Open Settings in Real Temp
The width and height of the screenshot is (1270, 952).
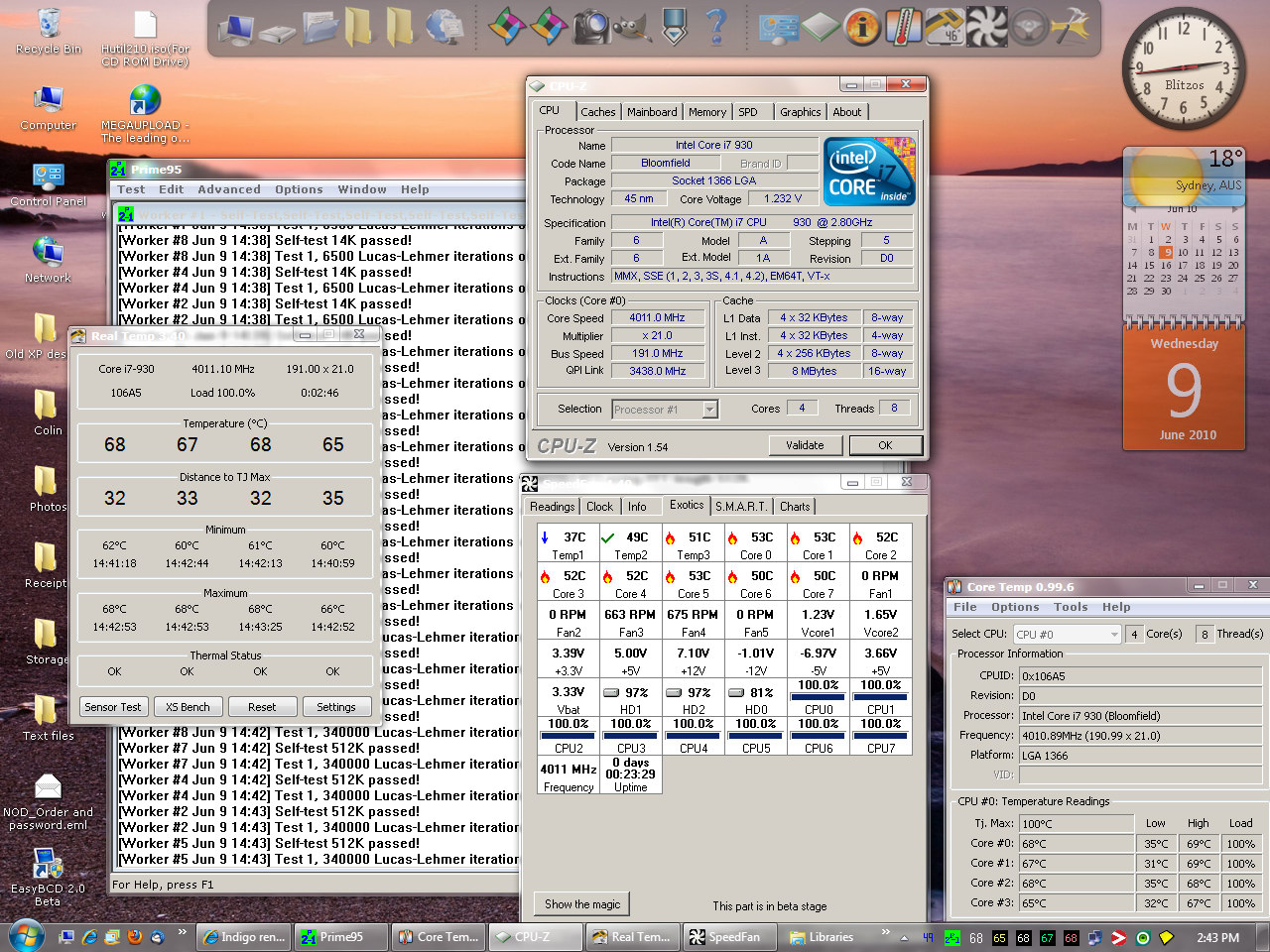[x=336, y=707]
